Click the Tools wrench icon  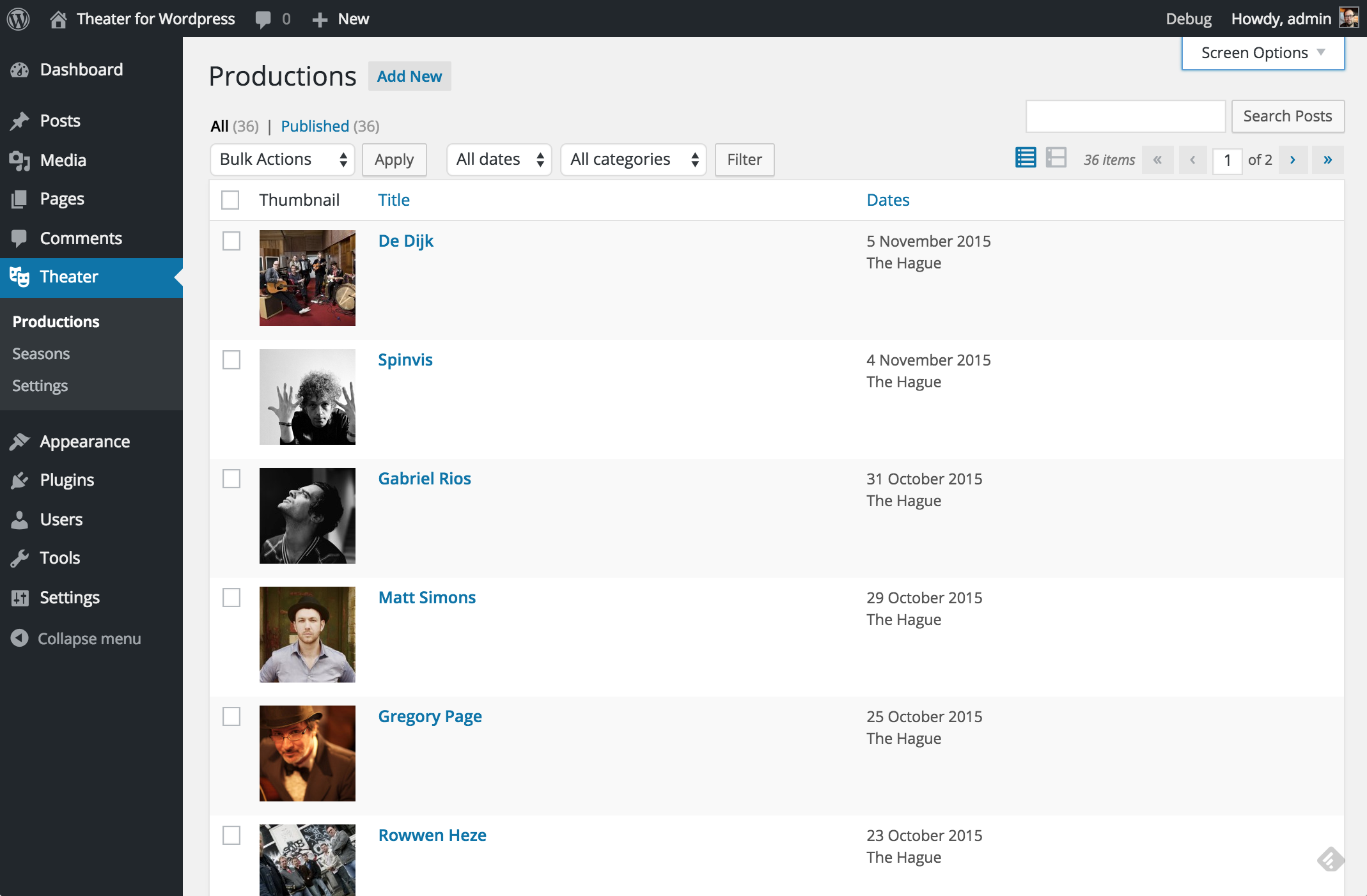[x=20, y=558]
